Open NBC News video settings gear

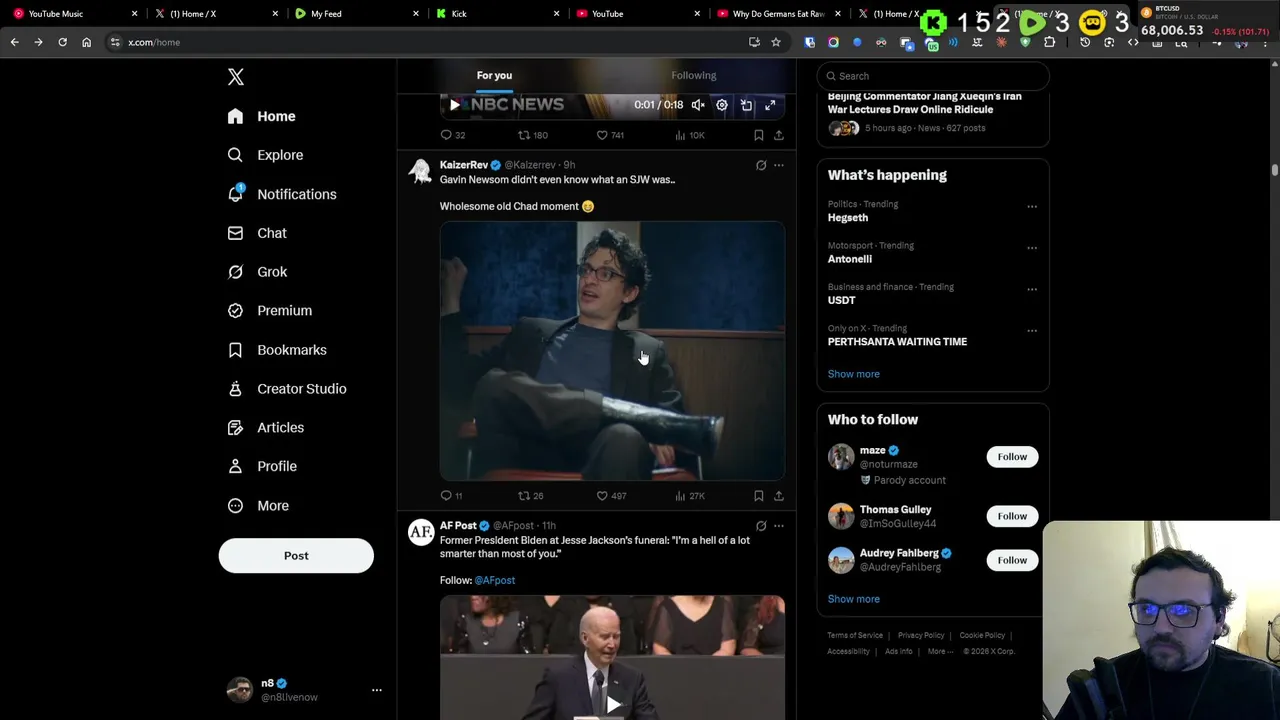(722, 105)
